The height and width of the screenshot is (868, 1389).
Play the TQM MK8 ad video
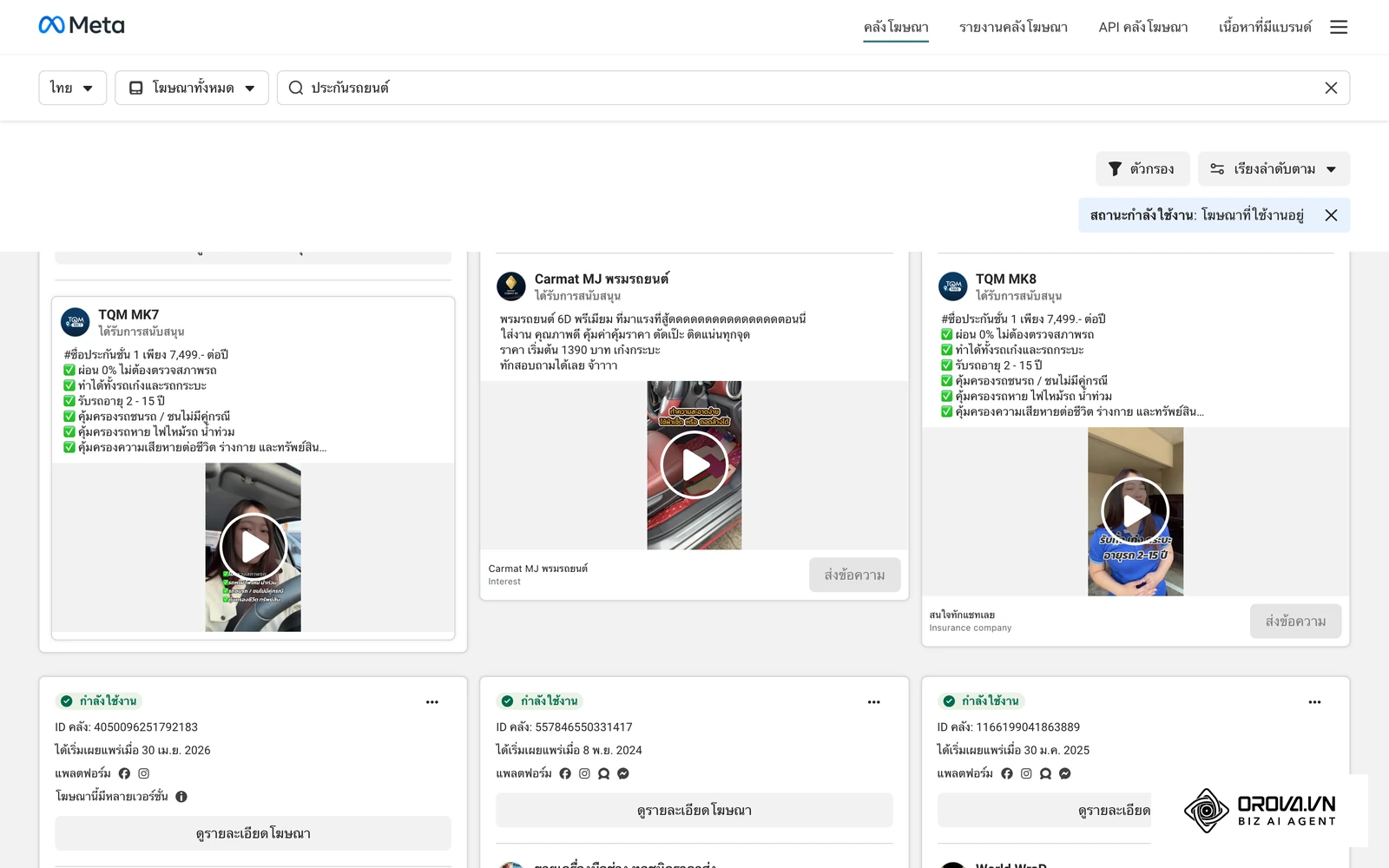point(1136,511)
